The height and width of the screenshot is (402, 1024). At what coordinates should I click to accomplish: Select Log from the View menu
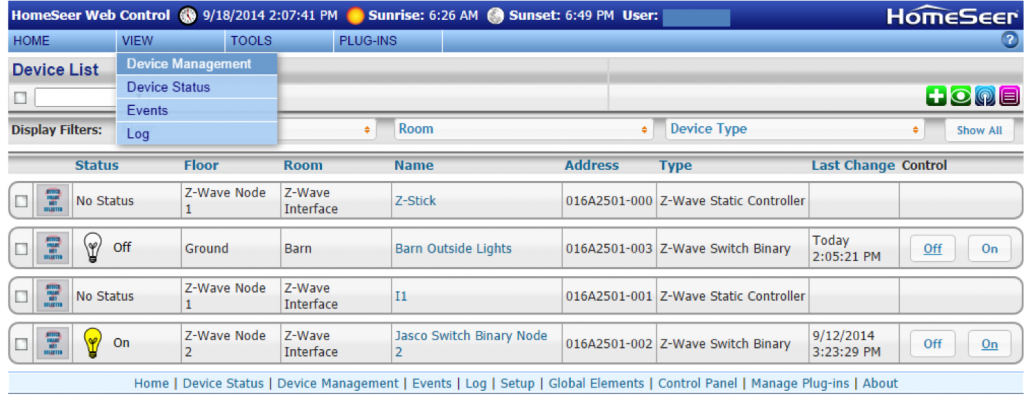click(x=197, y=134)
